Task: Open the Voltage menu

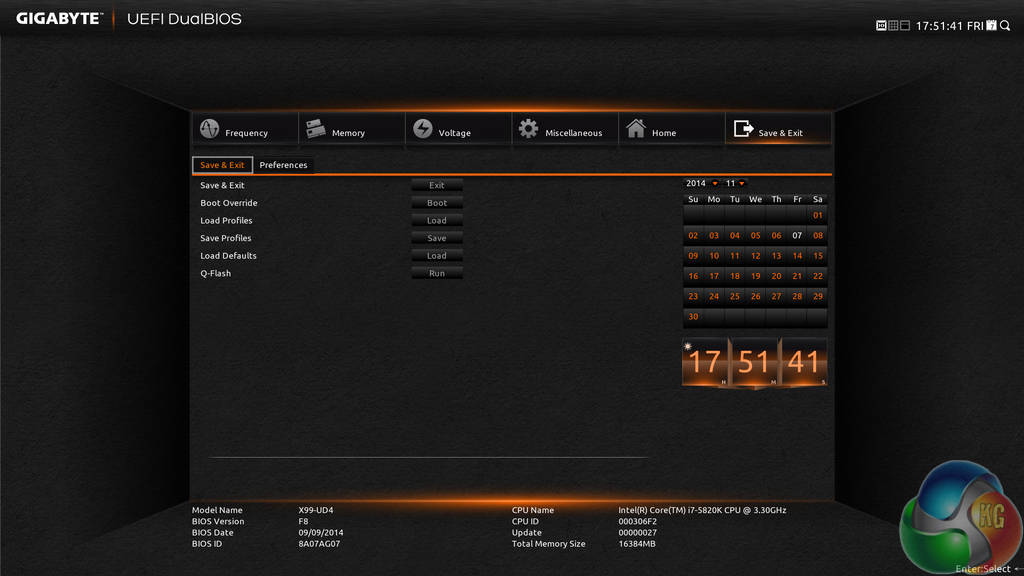Action: tap(458, 129)
